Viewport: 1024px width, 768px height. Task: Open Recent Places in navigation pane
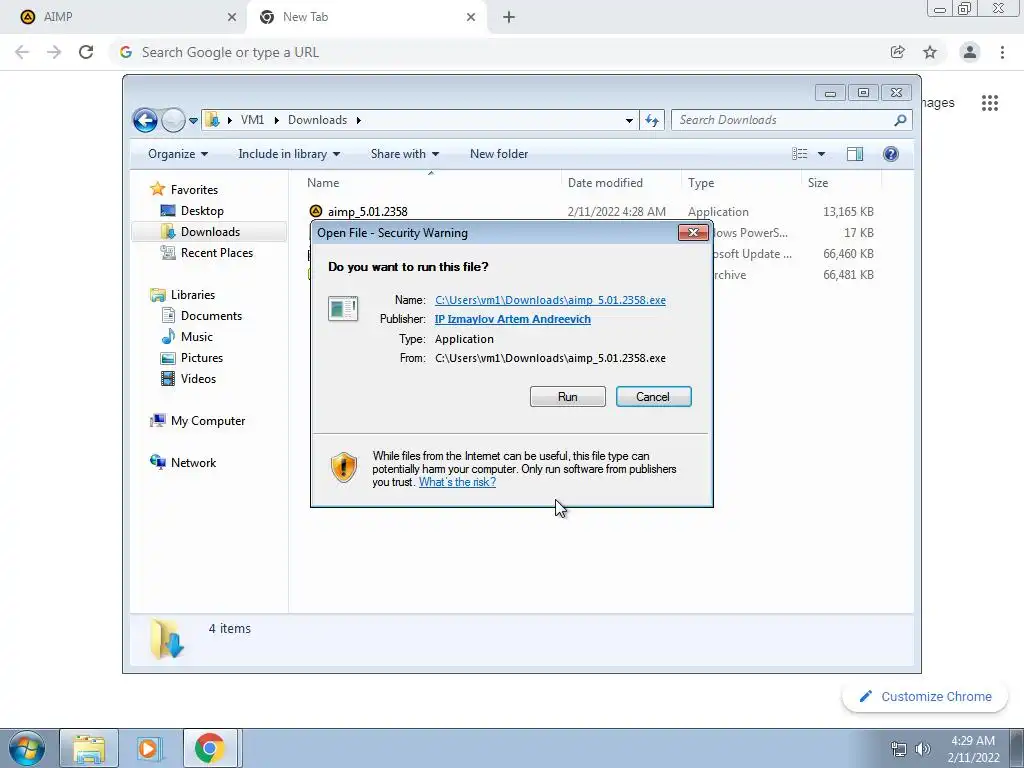[x=217, y=253]
